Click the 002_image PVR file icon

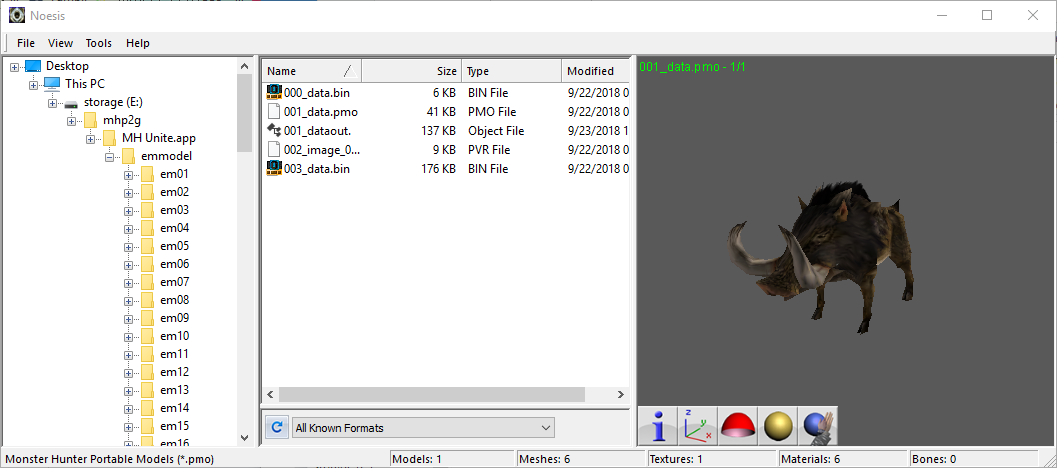pos(274,149)
